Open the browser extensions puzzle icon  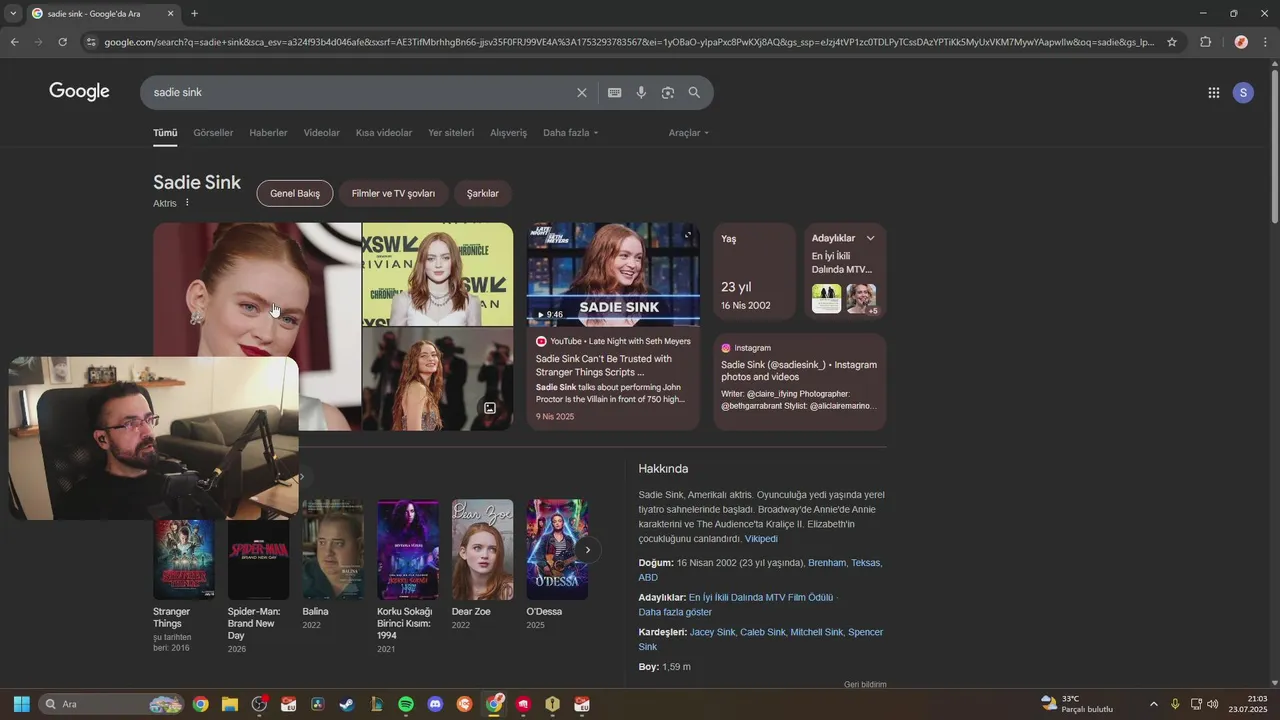pos(1205,42)
